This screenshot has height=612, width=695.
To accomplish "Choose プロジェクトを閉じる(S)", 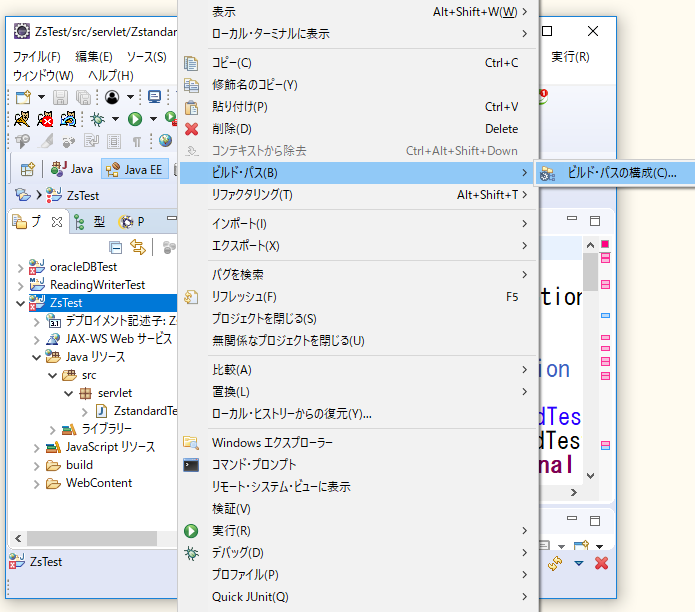I will (x=359, y=319).
